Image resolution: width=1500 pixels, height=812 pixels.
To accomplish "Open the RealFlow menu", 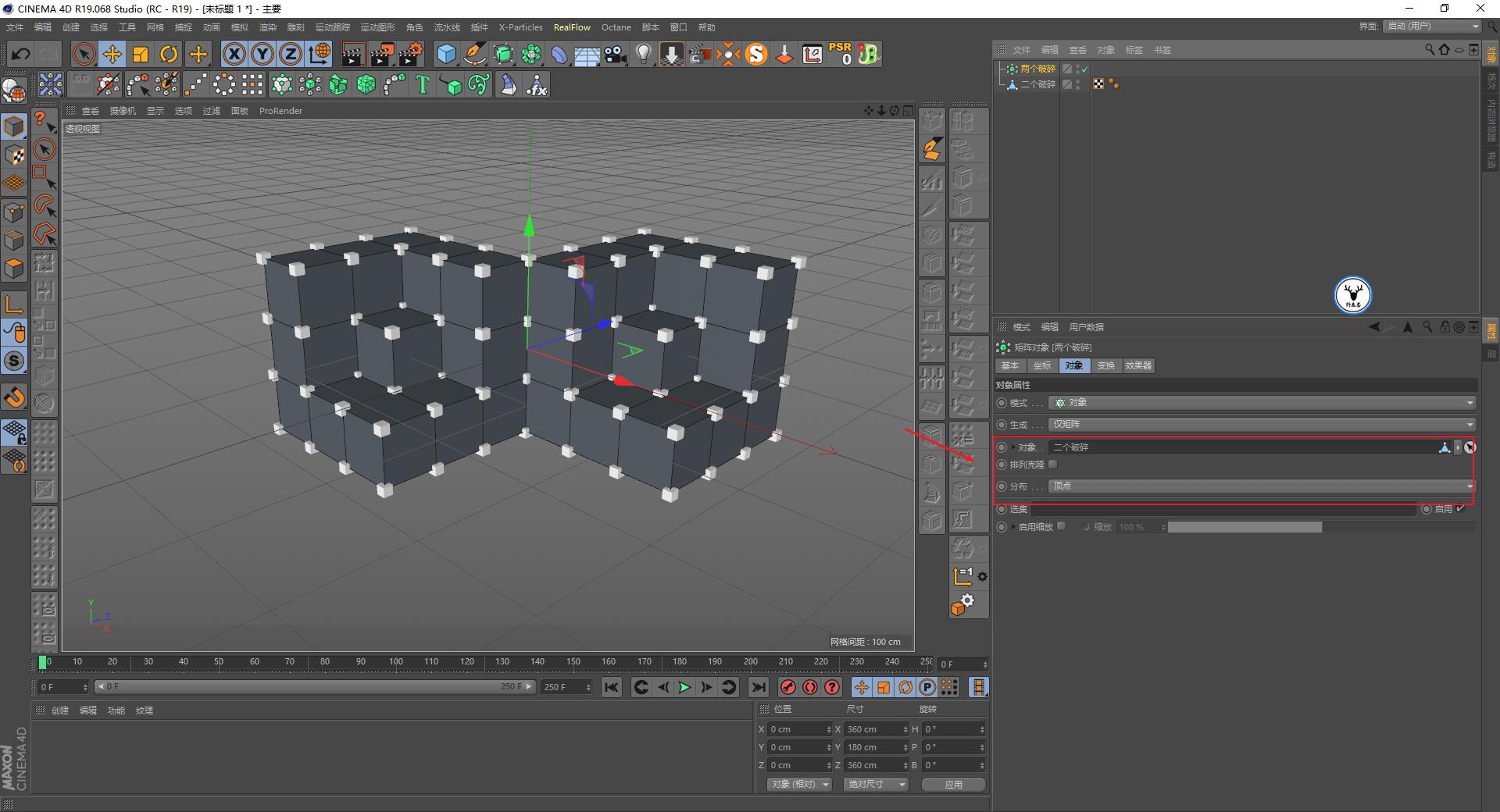I will coord(571,27).
